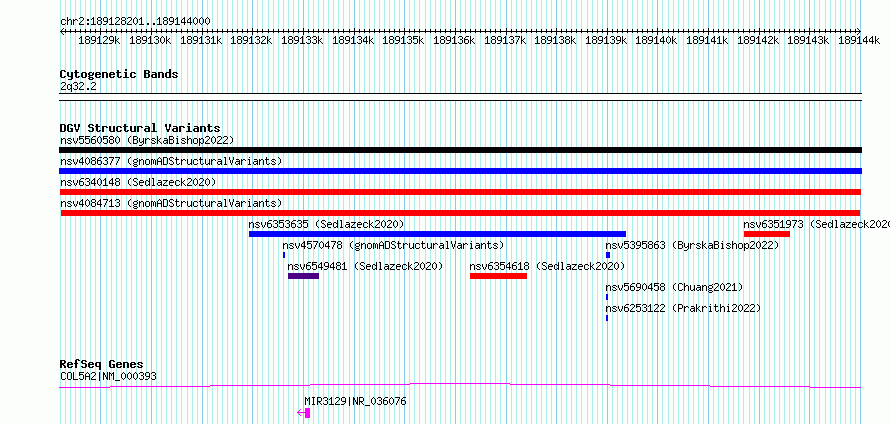Click the 189134k ruler tick label
Image resolution: width=890 pixels, height=424 pixels.
[353, 41]
